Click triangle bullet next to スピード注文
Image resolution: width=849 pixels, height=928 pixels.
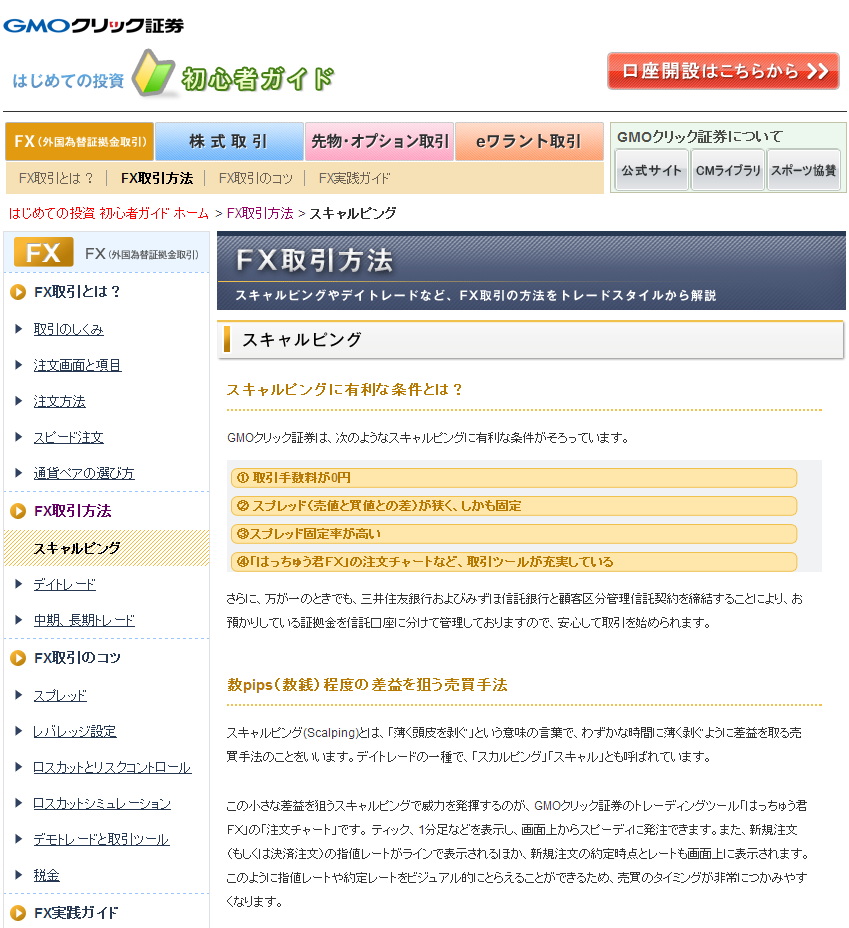(x=18, y=437)
